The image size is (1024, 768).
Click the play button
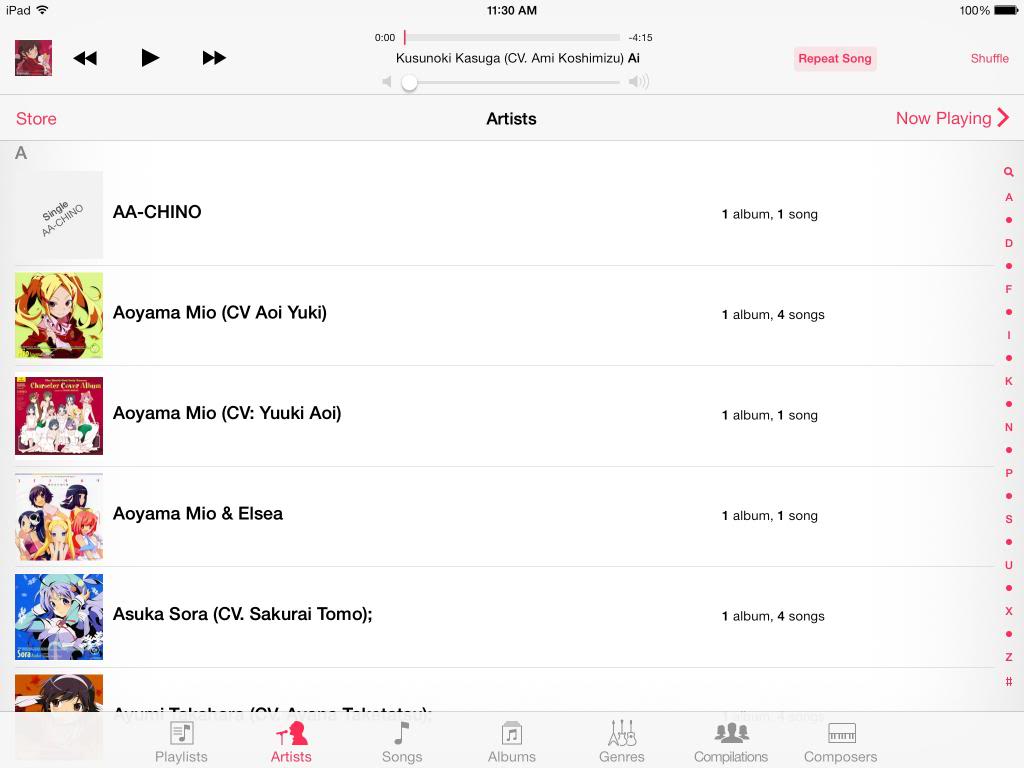(x=150, y=57)
